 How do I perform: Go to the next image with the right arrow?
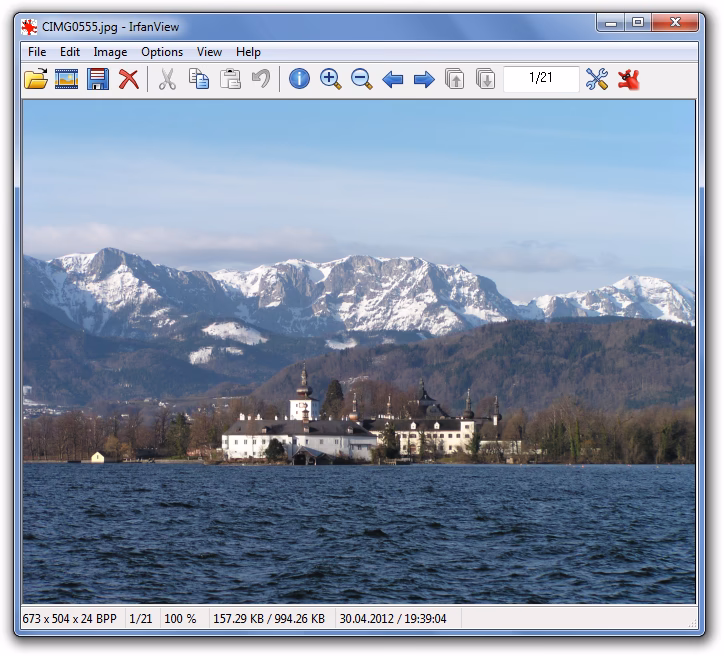tap(424, 79)
